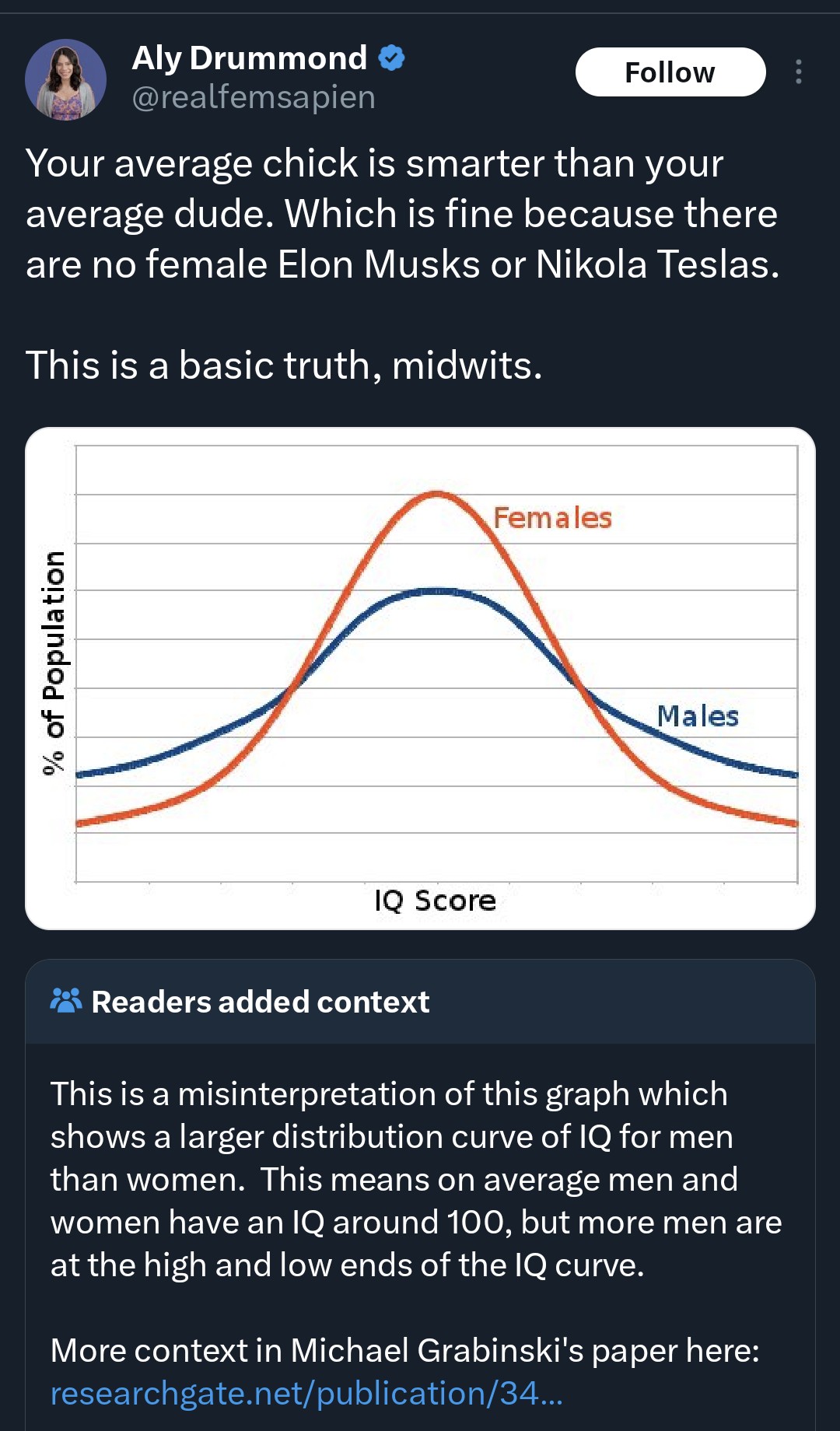Click the blue verified badge
The image size is (840, 1431).
(391, 58)
